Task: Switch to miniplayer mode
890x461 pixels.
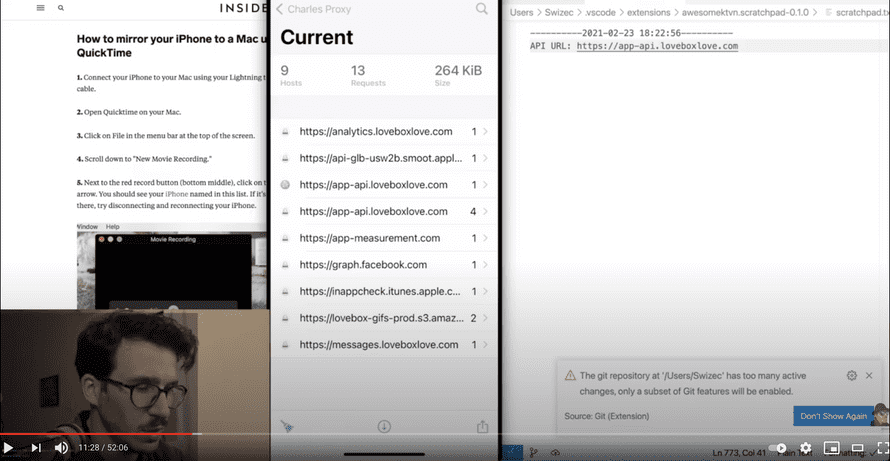Action: [832, 448]
